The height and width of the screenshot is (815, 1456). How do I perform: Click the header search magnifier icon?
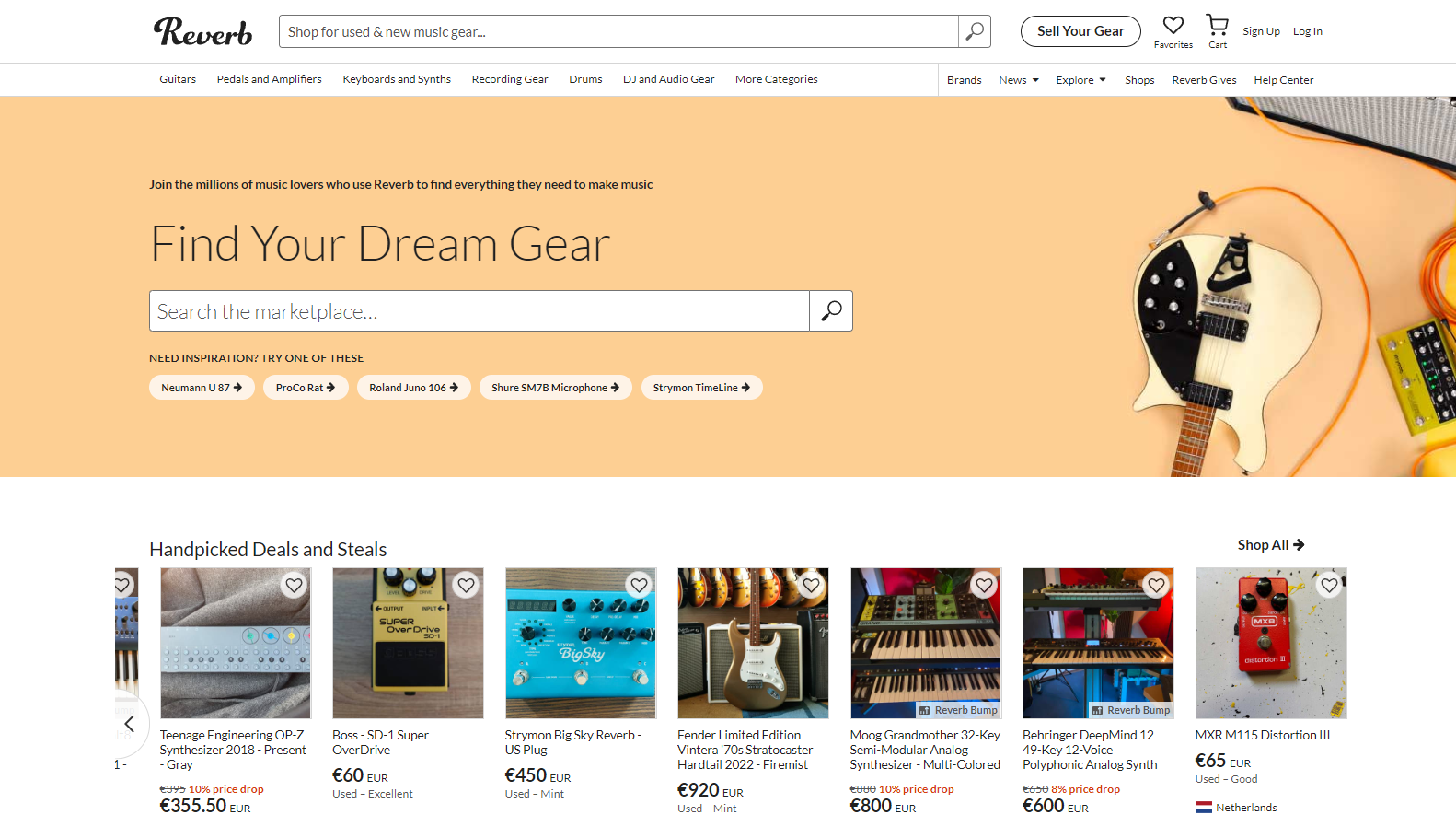(975, 31)
